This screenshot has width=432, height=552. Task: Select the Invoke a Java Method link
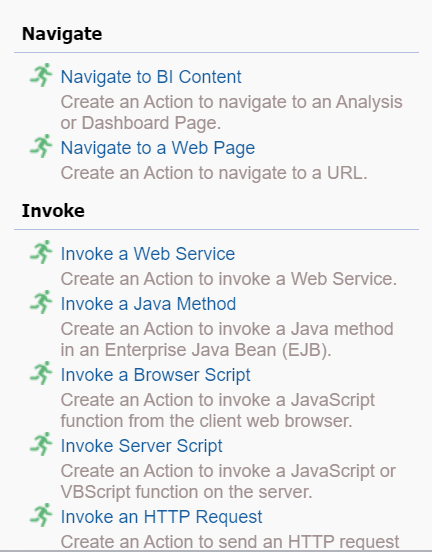(x=148, y=304)
